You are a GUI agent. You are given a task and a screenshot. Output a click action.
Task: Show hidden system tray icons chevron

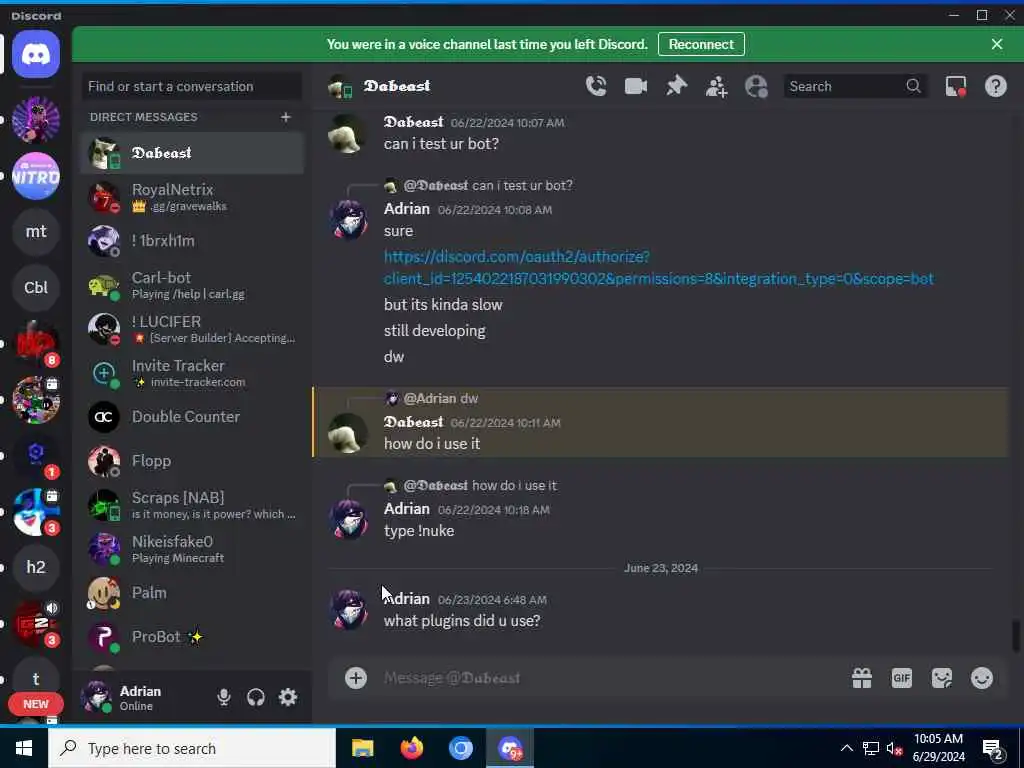[x=846, y=748]
